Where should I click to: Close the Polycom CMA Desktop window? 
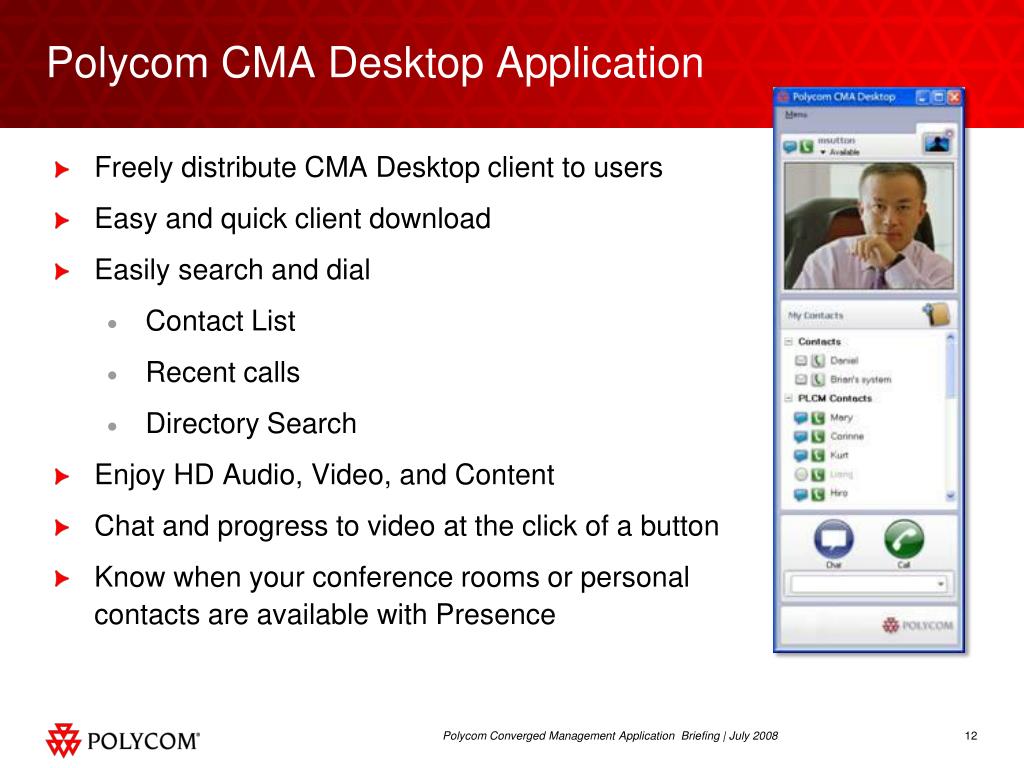tap(954, 97)
